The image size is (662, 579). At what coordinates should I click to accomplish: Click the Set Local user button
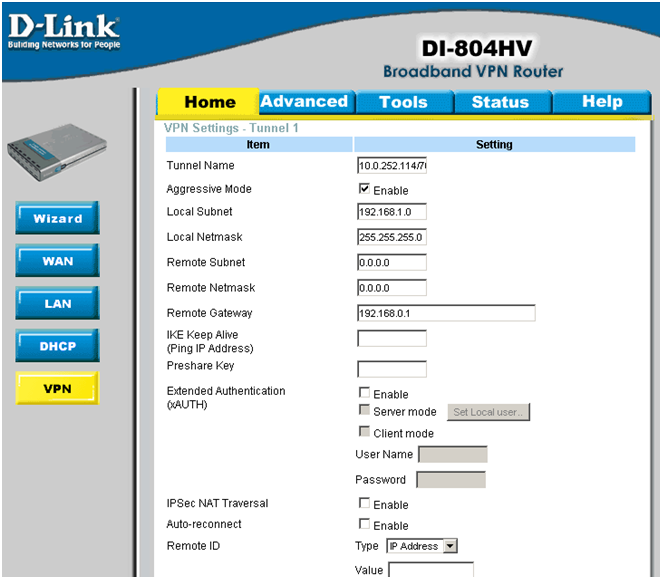(488, 412)
